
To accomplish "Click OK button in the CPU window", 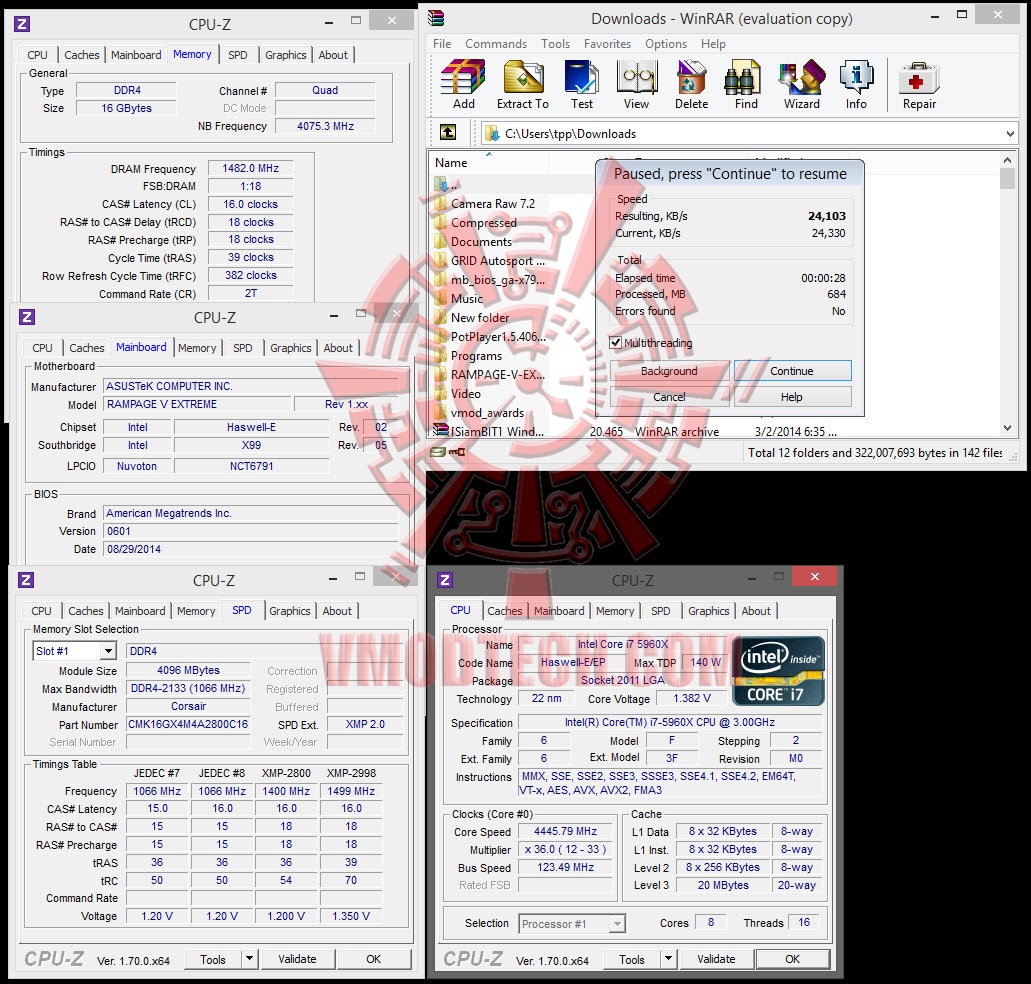I will 792,959.
